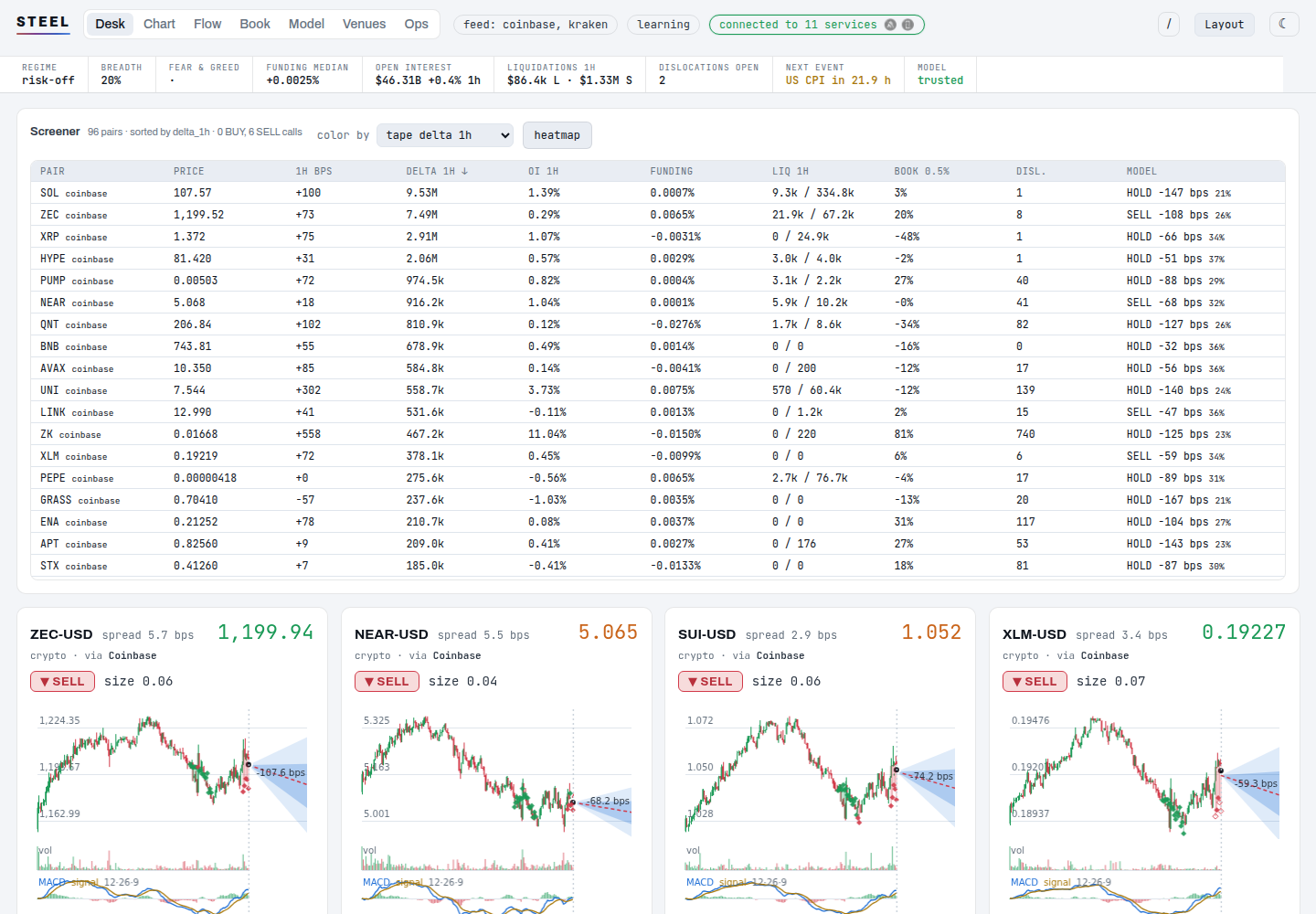The height and width of the screenshot is (914, 1316).
Task: Click the trusted model status
Action: (940, 80)
